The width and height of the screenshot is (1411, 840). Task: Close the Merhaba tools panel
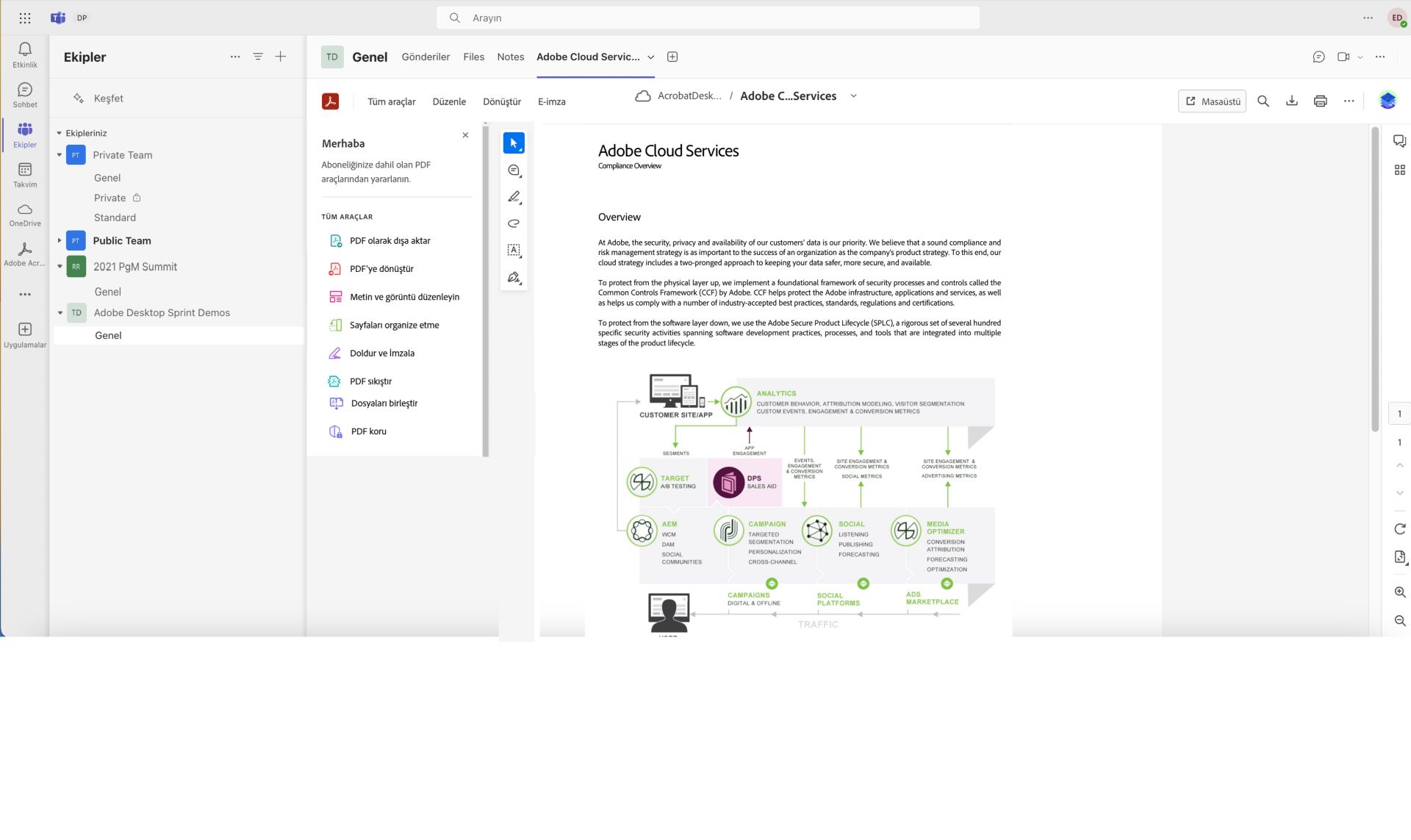click(x=466, y=134)
